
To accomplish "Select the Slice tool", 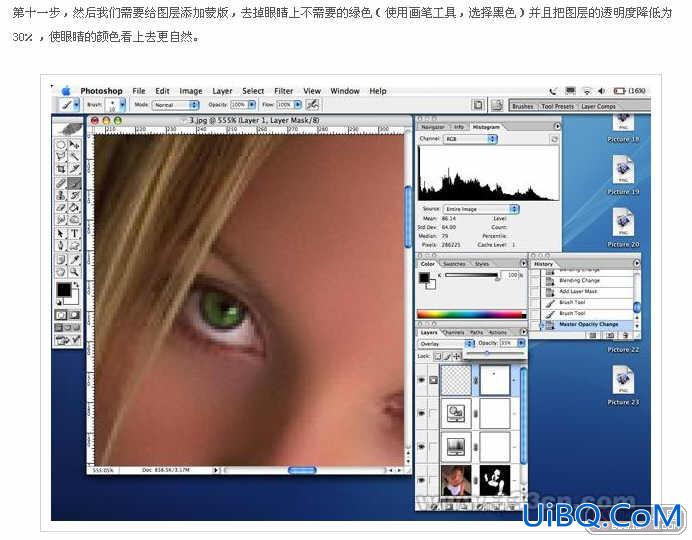I will [x=74, y=169].
